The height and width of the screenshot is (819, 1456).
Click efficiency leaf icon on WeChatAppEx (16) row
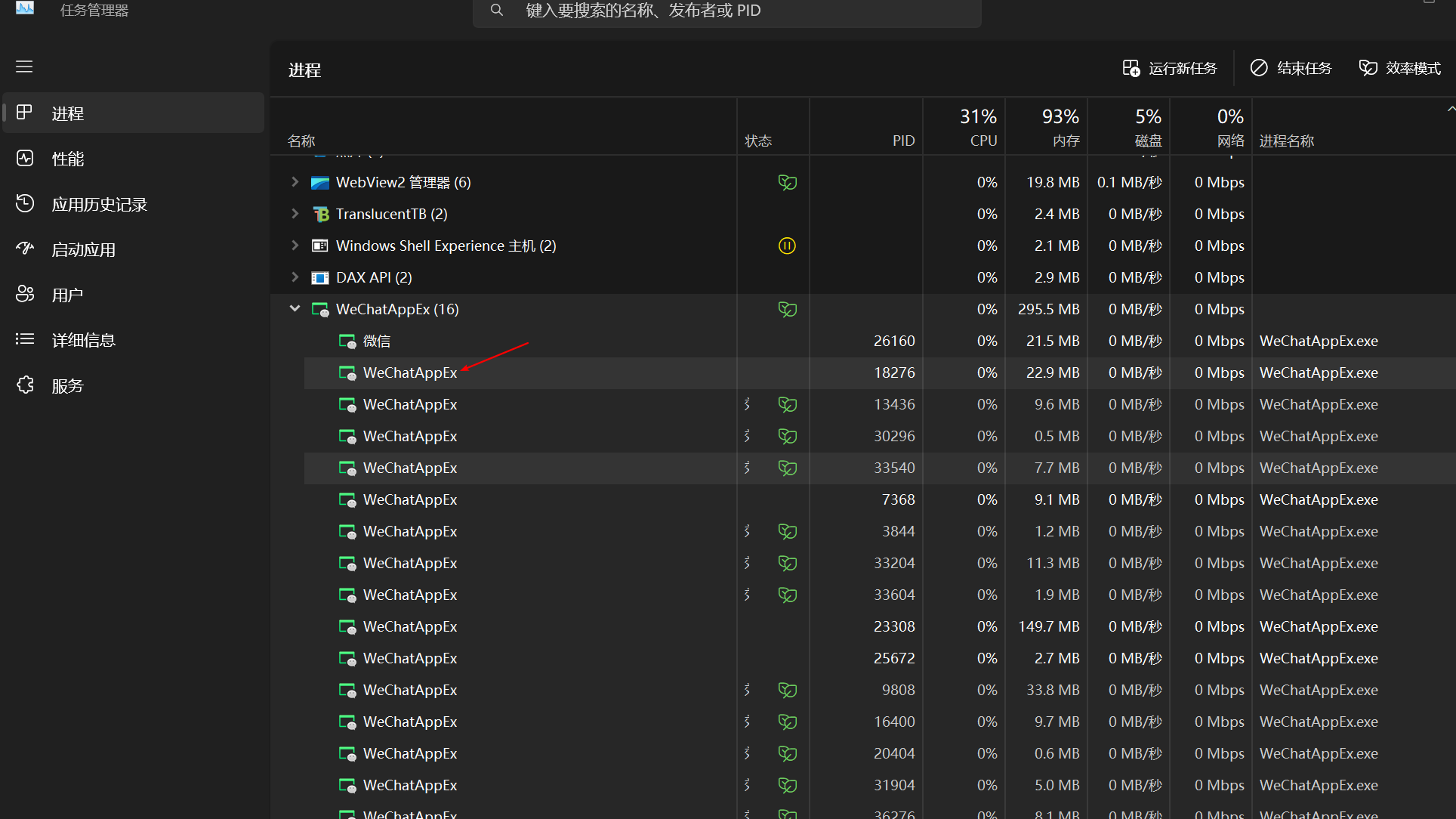(x=788, y=309)
